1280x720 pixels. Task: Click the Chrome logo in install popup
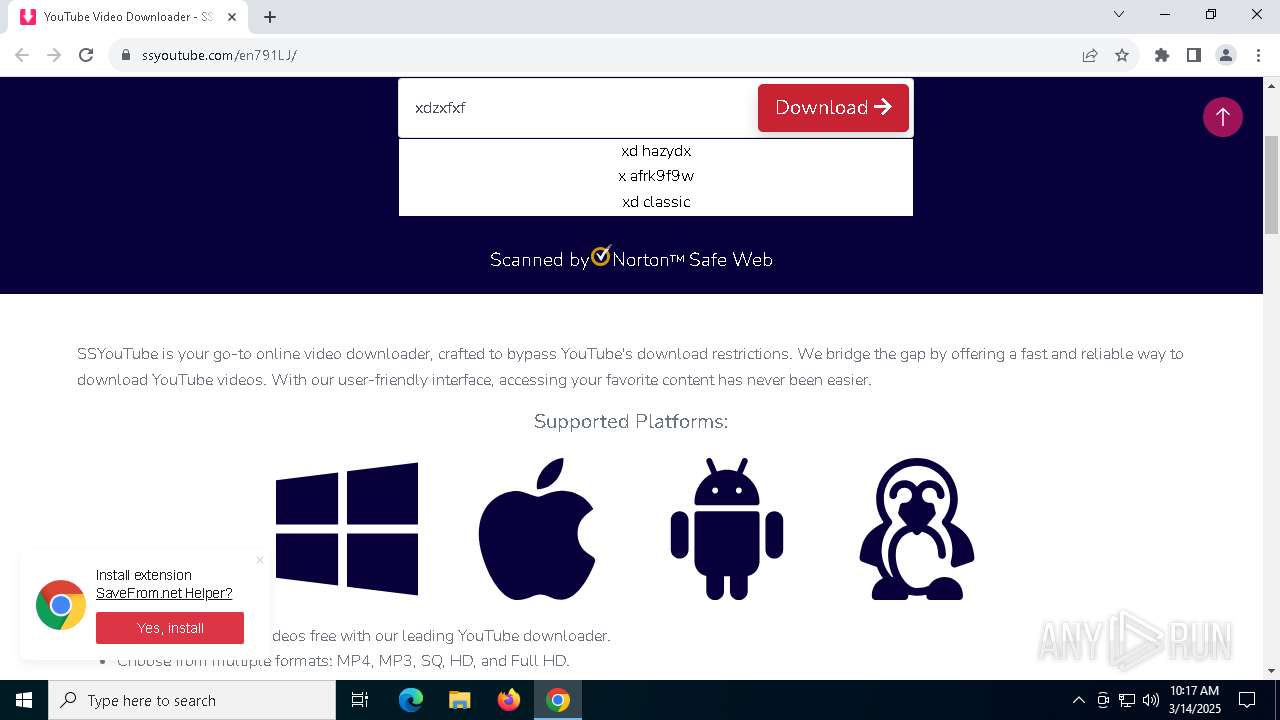pos(61,605)
